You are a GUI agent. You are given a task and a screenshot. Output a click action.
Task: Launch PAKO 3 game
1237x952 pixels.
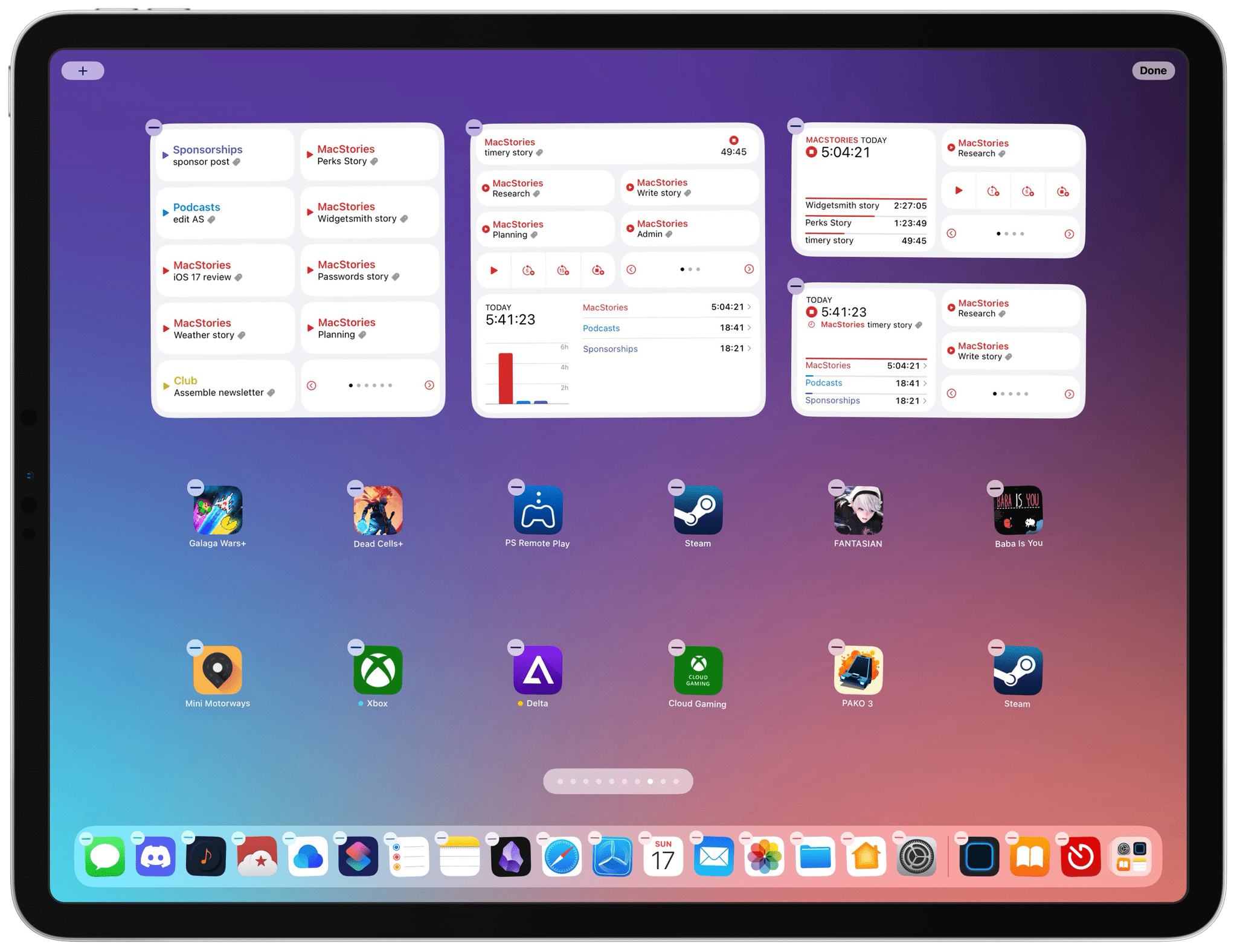click(x=858, y=671)
